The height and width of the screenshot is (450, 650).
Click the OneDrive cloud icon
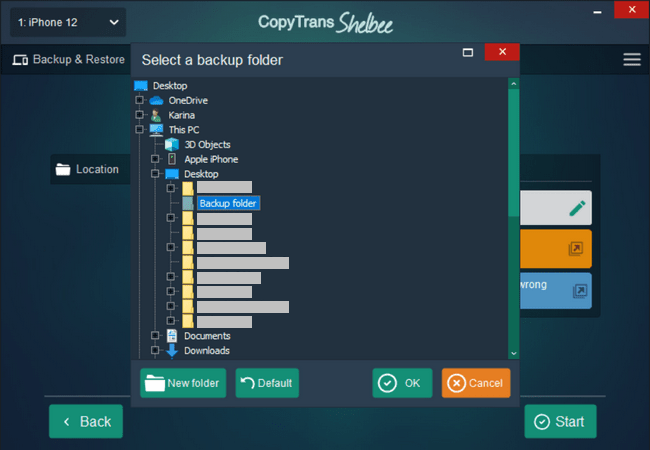coord(156,100)
